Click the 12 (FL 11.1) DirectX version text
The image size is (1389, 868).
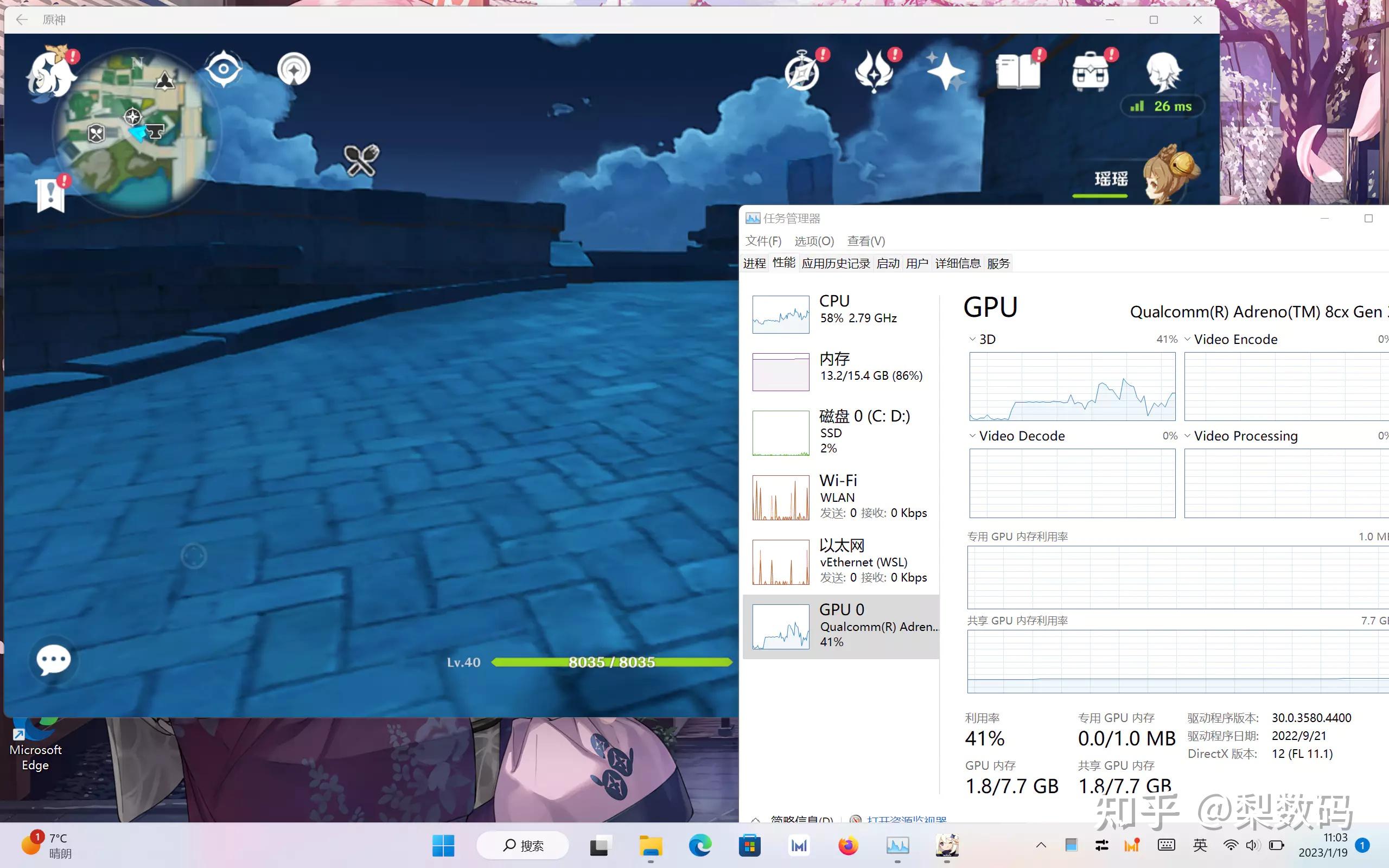[1302, 754]
